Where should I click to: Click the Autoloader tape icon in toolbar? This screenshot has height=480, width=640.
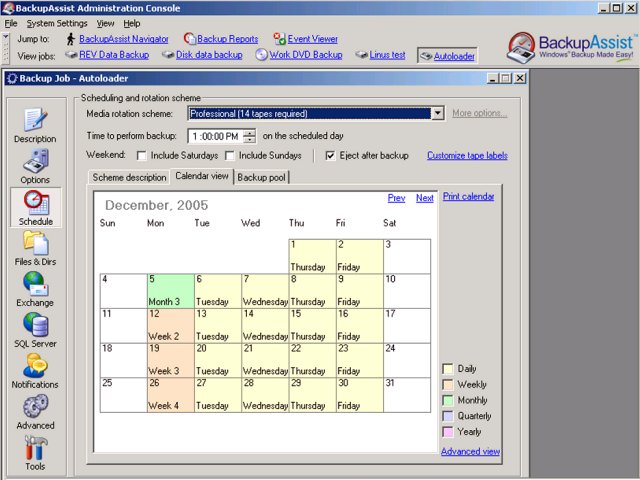click(426, 56)
